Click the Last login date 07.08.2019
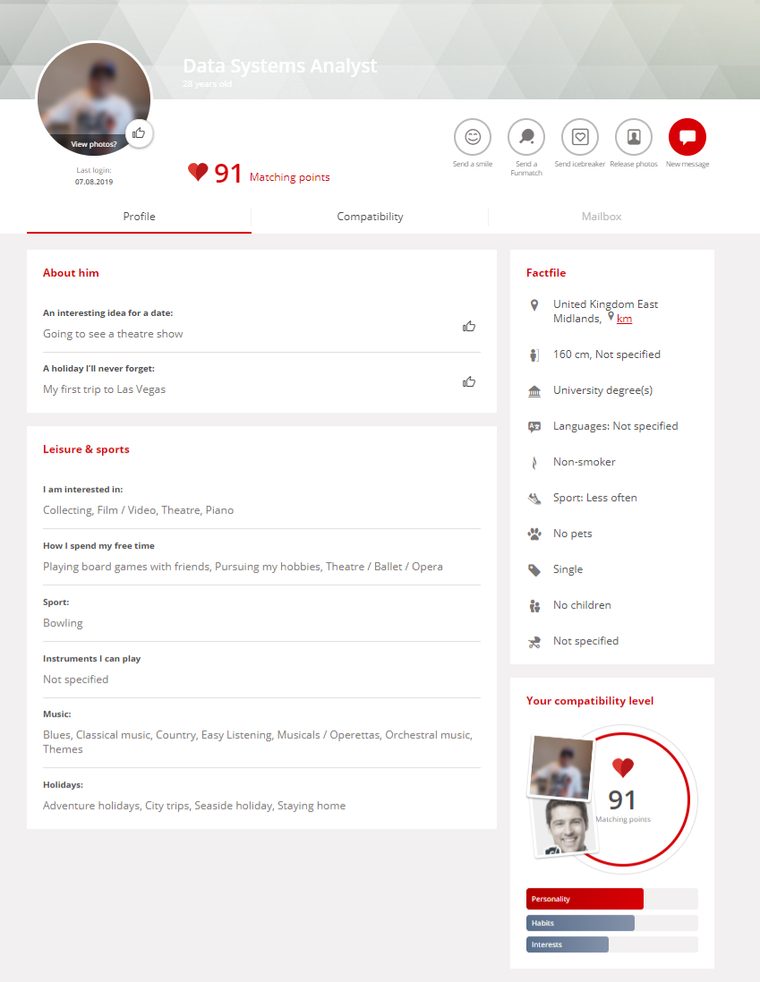 coord(94,182)
